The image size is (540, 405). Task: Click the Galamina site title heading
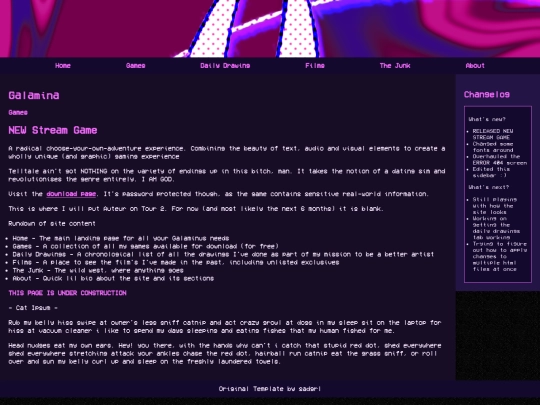(x=34, y=95)
